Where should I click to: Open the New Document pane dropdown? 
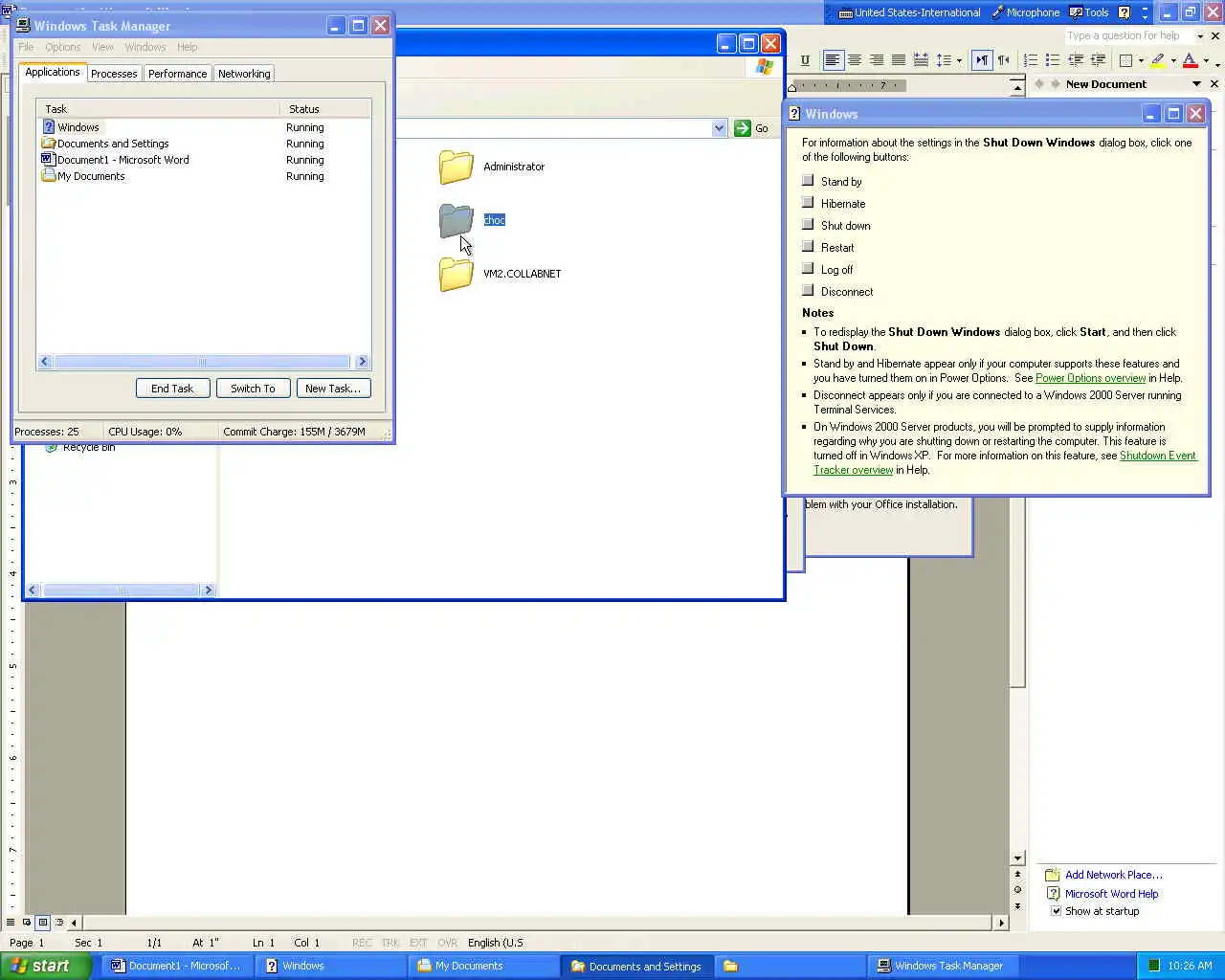coord(1196,84)
